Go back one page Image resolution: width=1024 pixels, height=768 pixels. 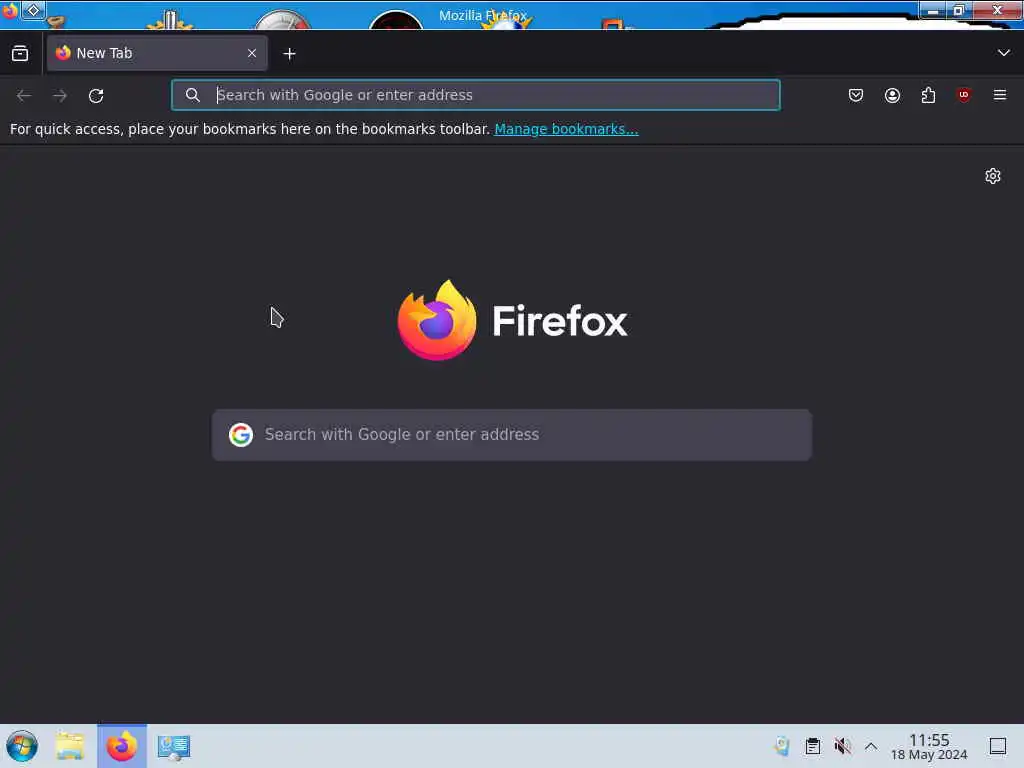(24, 95)
